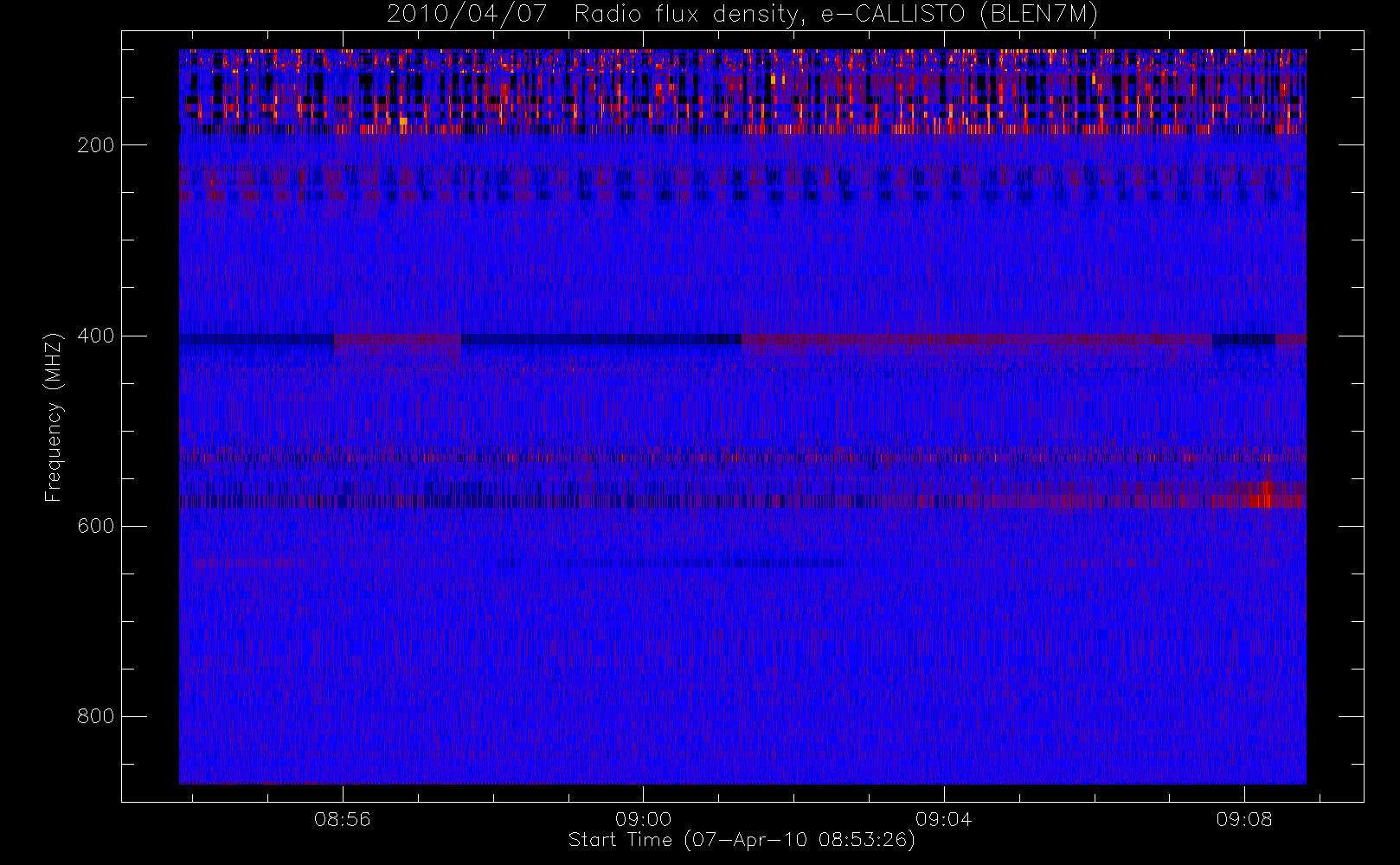Select the 09:00 time tick label
This screenshot has height=865, width=1400.
pyautogui.click(x=643, y=818)
